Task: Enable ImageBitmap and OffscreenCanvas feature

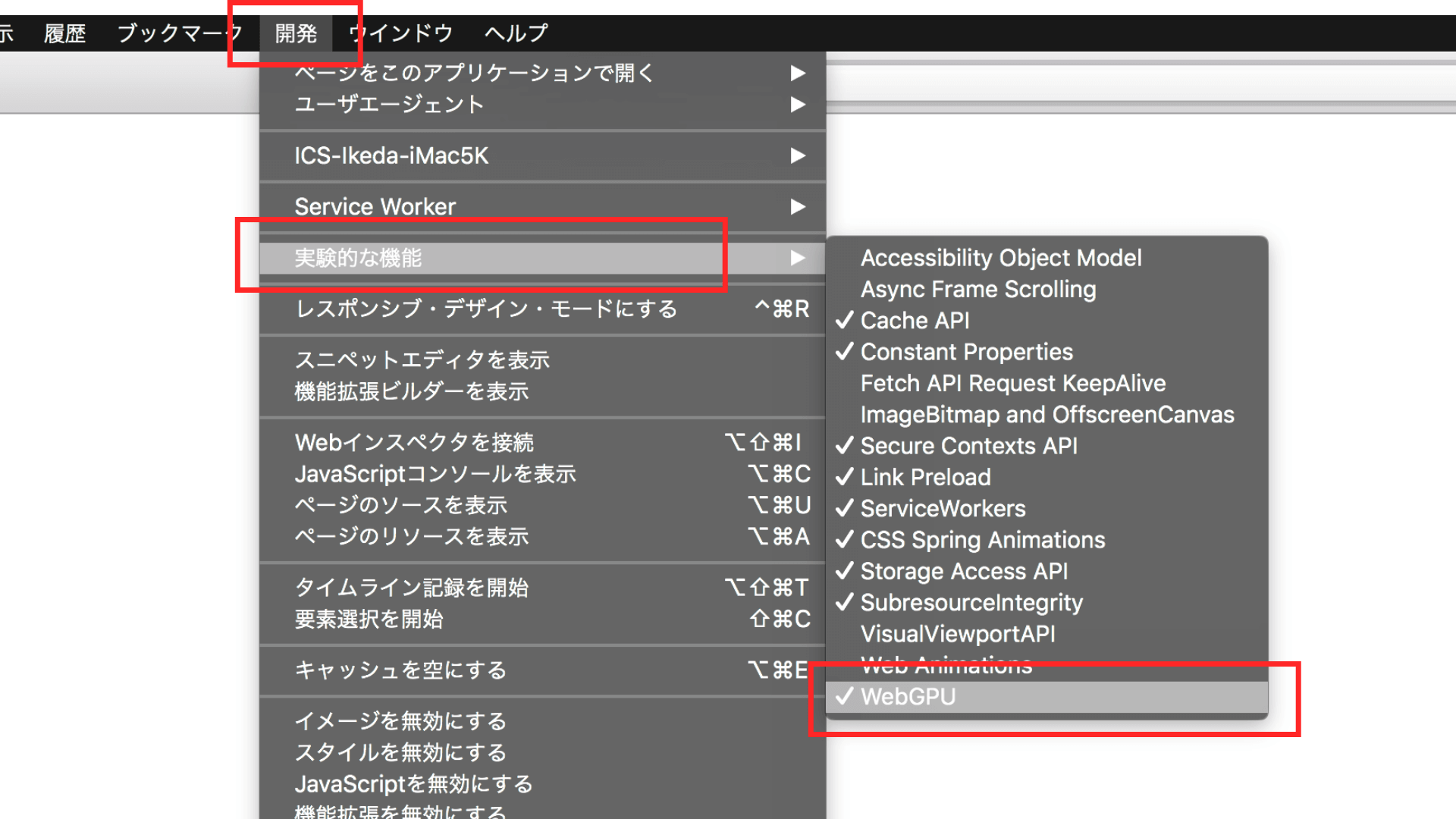Action: [x=1046, y=415]
